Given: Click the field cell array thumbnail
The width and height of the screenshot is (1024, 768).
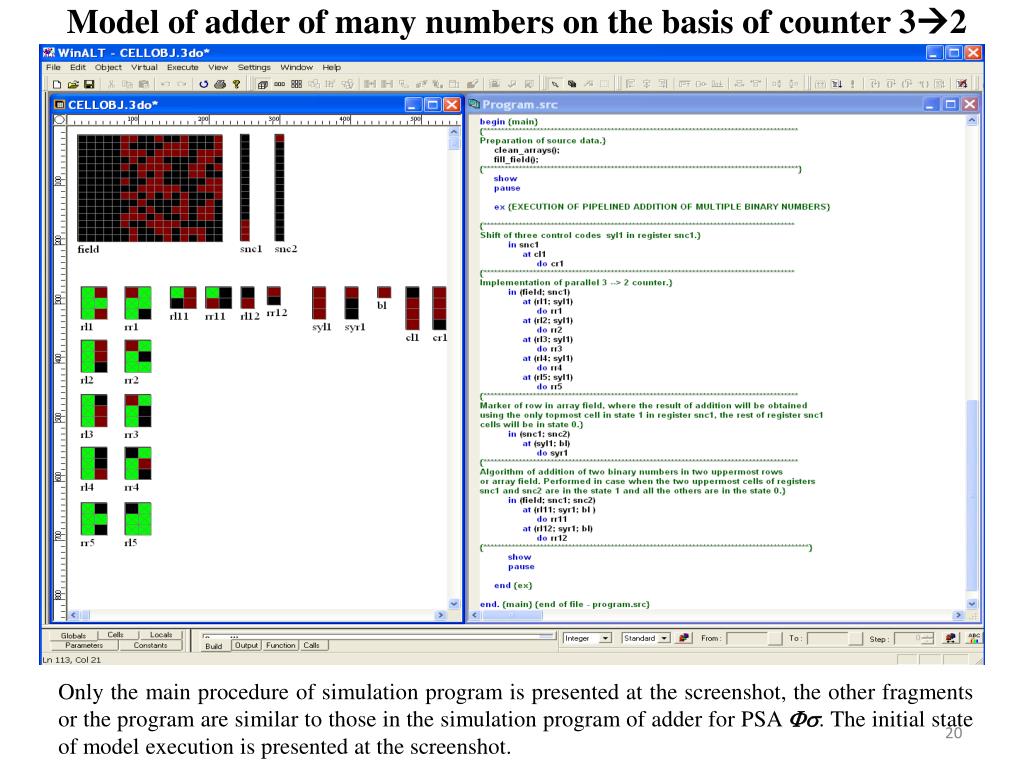Looking at the screenshot, I should pyautogui.click(x=150, y=187).
